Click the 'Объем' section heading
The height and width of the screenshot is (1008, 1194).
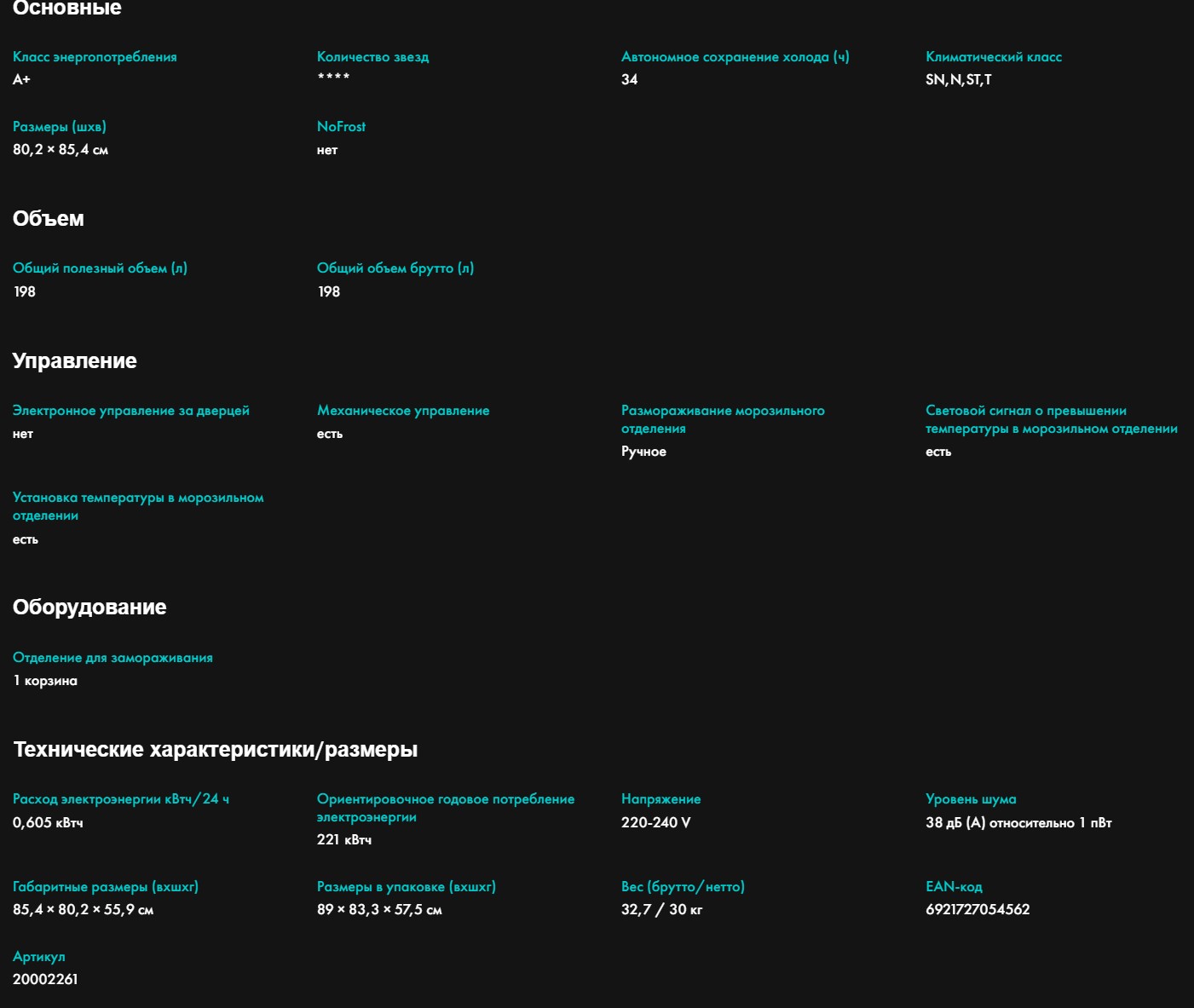(49, 219)
